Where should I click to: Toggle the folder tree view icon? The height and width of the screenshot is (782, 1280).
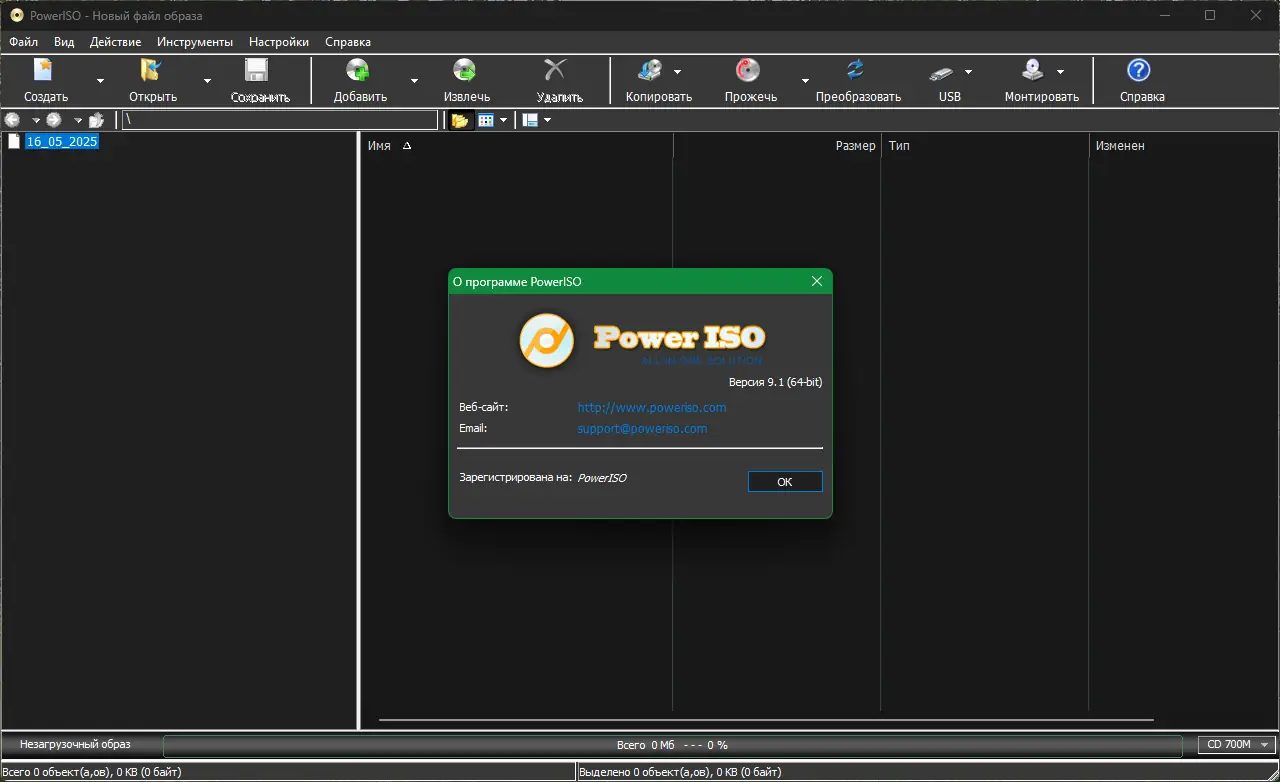coord(460,120)
